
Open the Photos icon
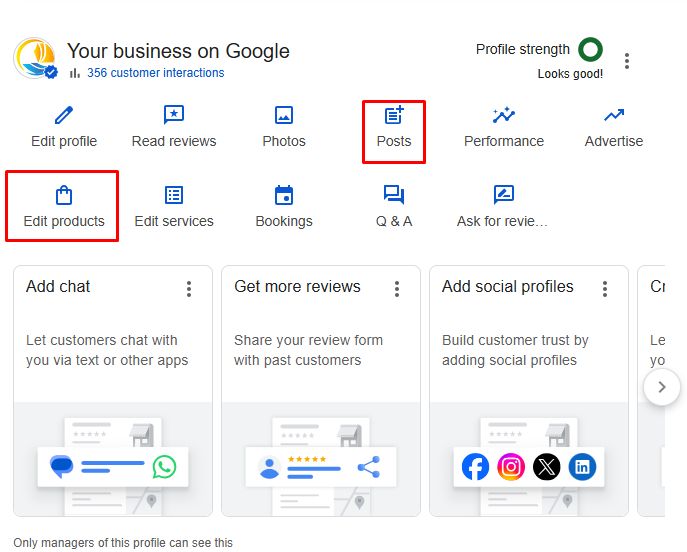click(284, 115)
